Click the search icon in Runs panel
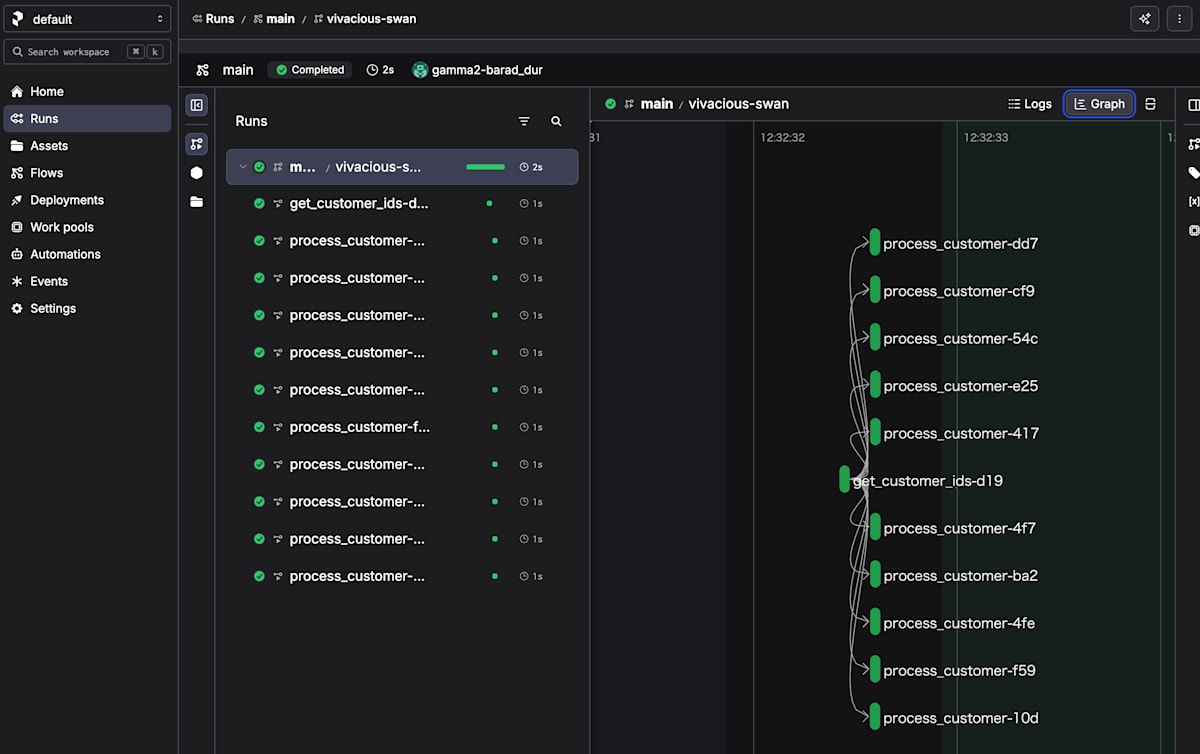Image resolution: width=1200 pixels, height=754 pixels. coord(556,121)
